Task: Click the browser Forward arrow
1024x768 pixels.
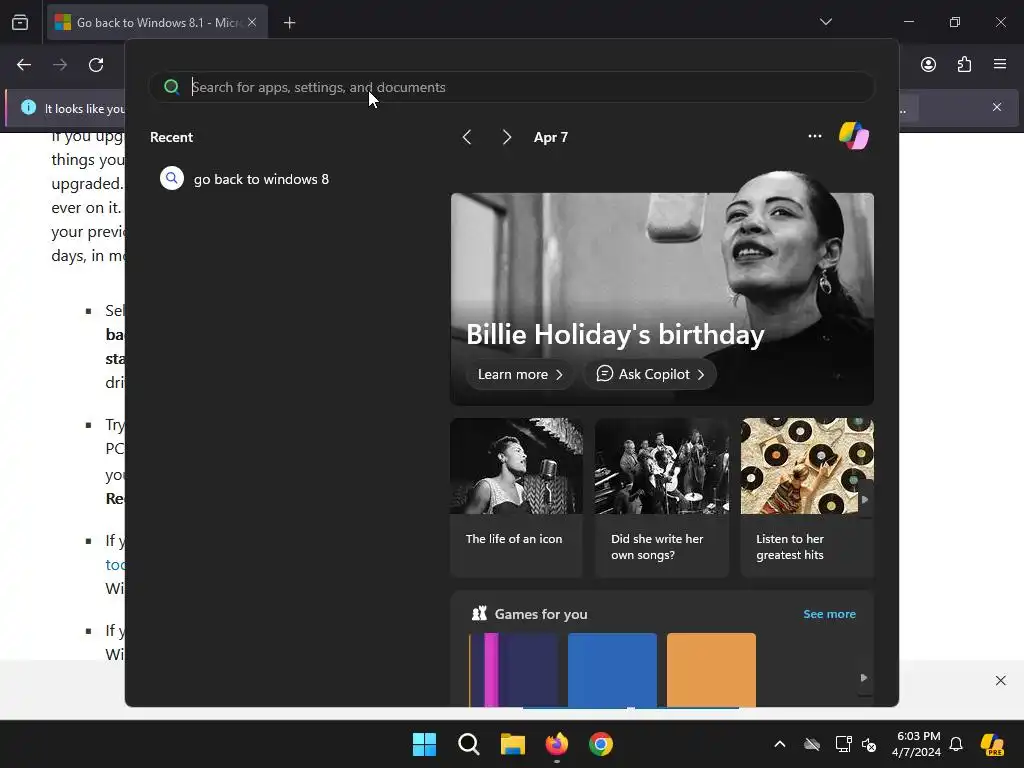Action: pos(60,65)
